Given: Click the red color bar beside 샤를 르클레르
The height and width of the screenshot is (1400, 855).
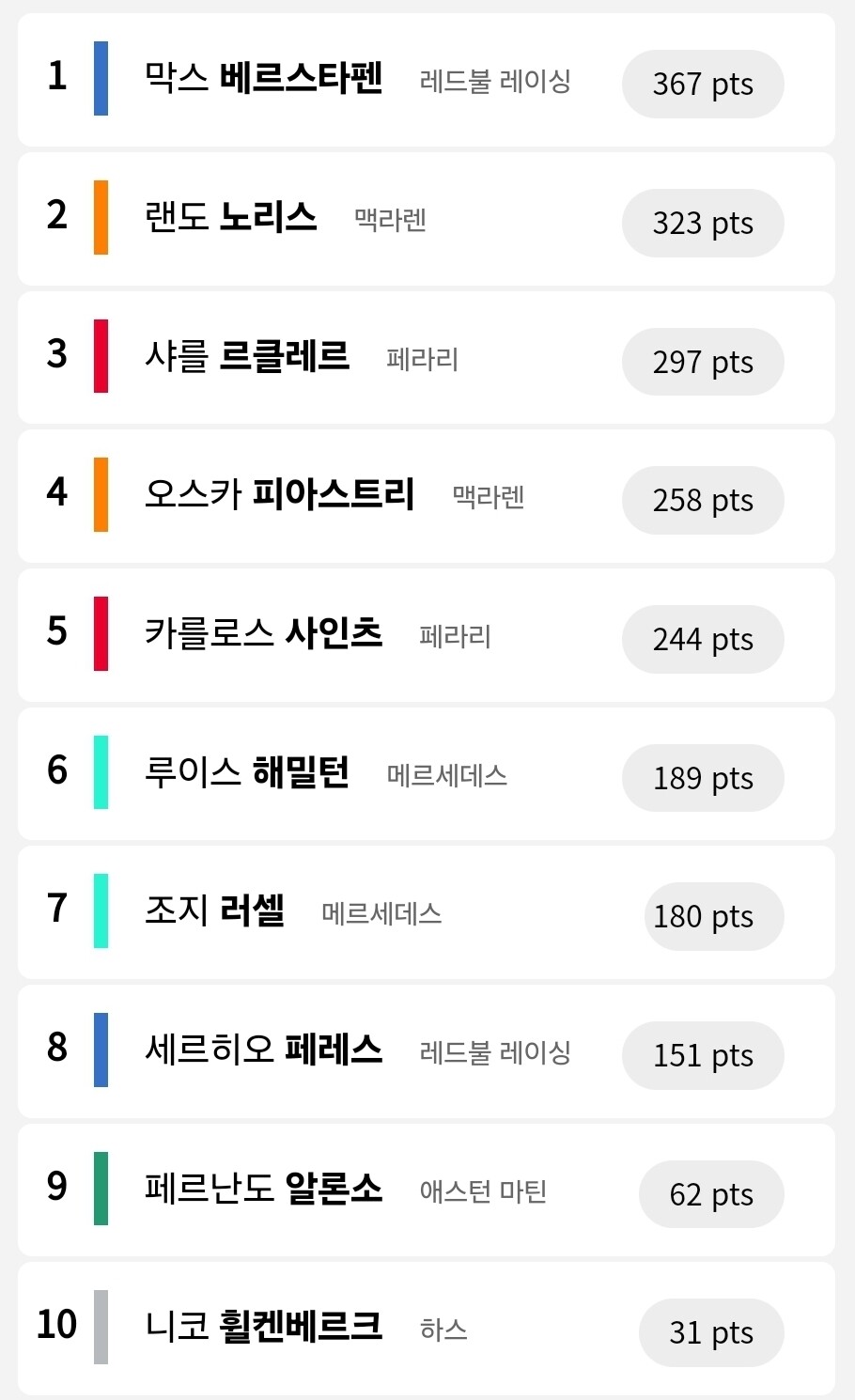Looking at the screenshot, I should point(101,356).
